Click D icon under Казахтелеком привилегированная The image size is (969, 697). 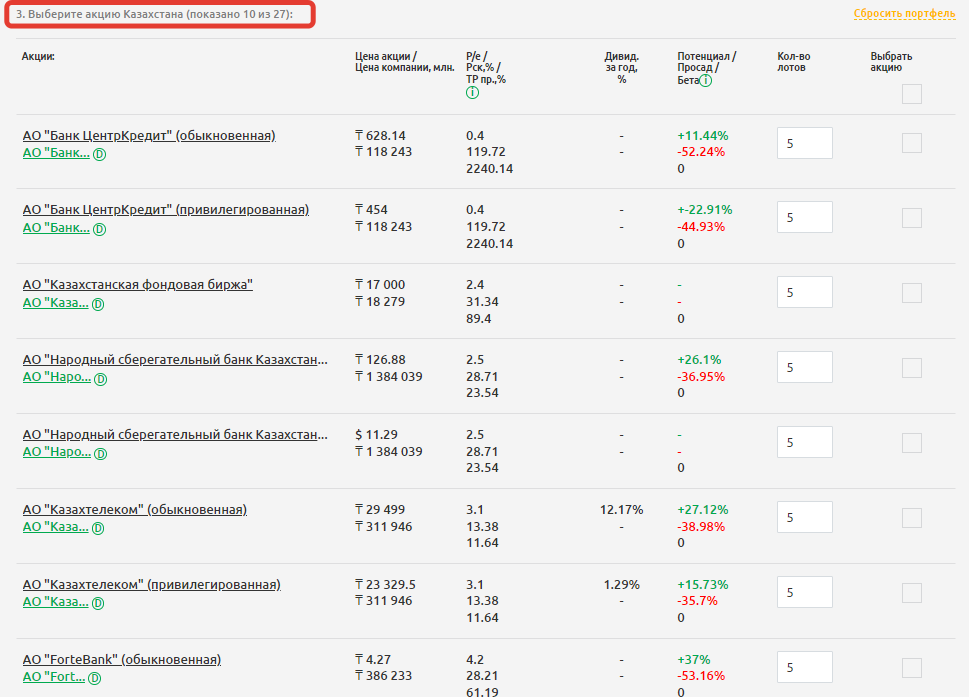(98, 603)
